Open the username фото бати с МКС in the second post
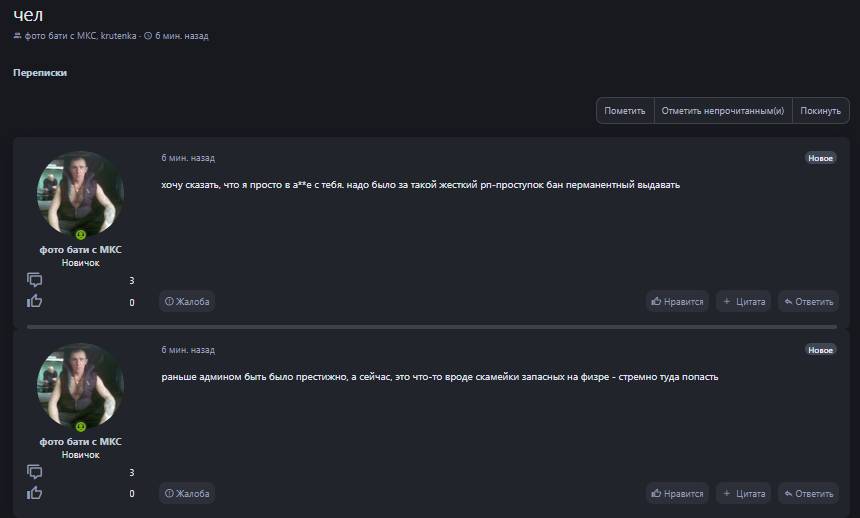 (x=81, y=441)
